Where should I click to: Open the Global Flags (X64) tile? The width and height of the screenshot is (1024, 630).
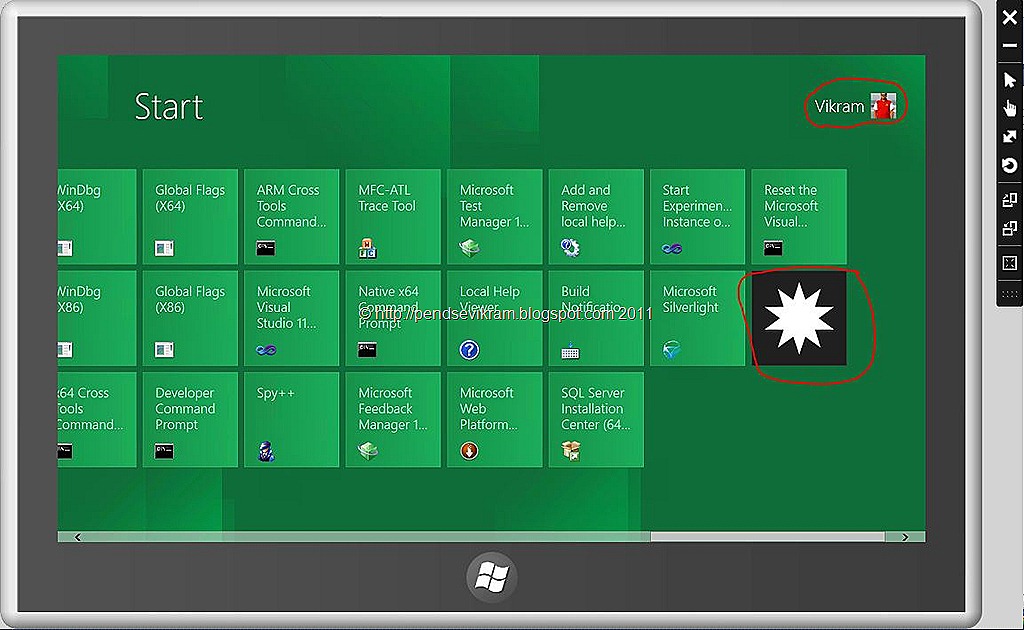(190, 217)
